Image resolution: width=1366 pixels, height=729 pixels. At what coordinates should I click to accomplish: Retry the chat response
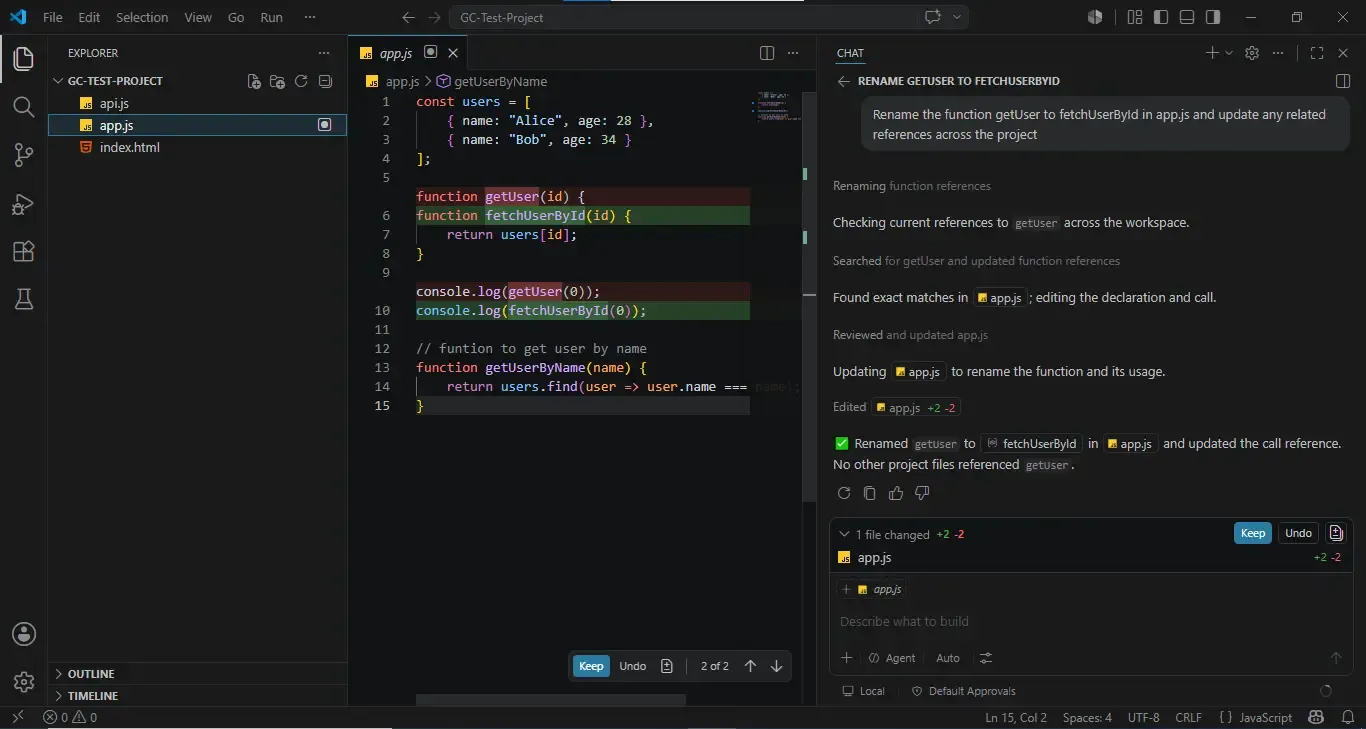[844, 493]
